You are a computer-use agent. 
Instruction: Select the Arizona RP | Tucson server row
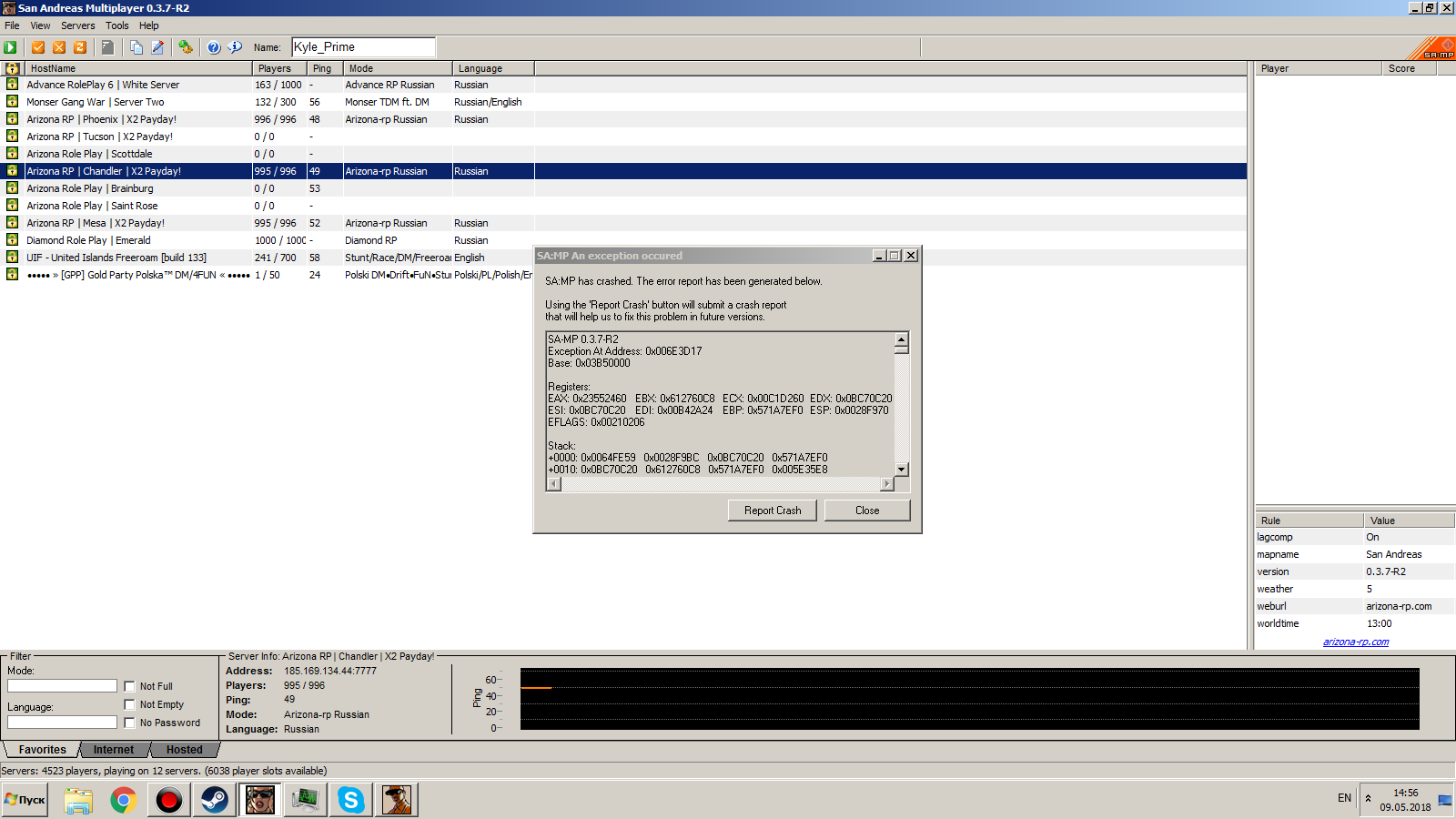[624, 136]
